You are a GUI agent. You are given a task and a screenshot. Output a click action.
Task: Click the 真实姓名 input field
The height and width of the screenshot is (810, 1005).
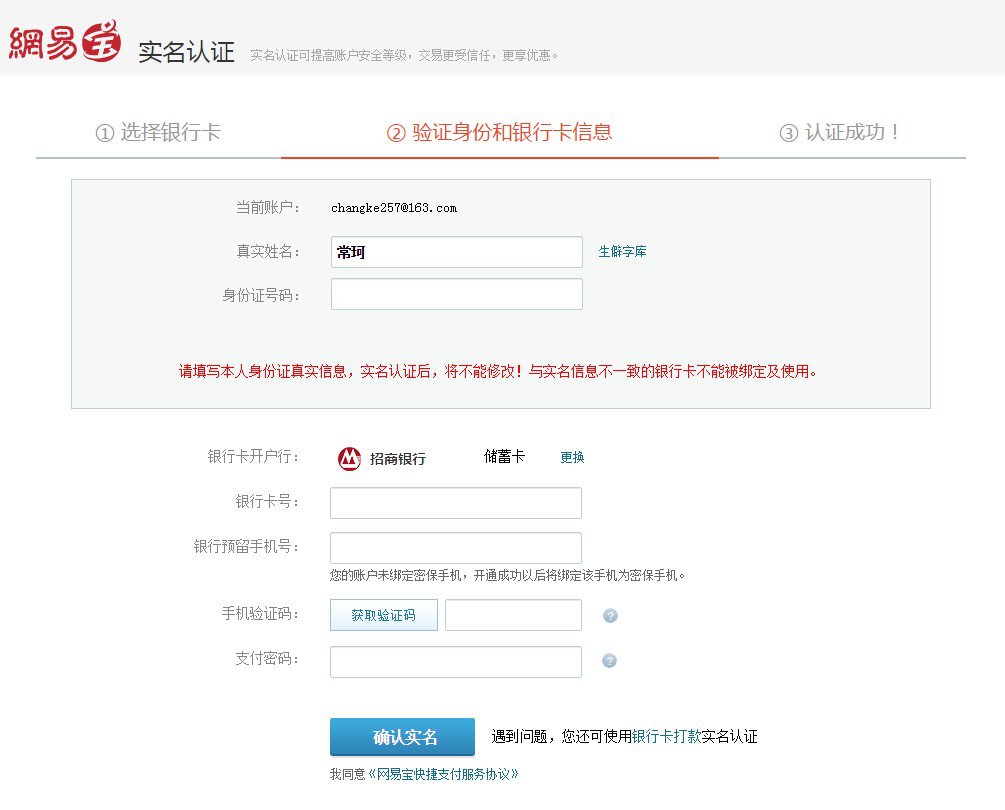[x=456, y=252]
